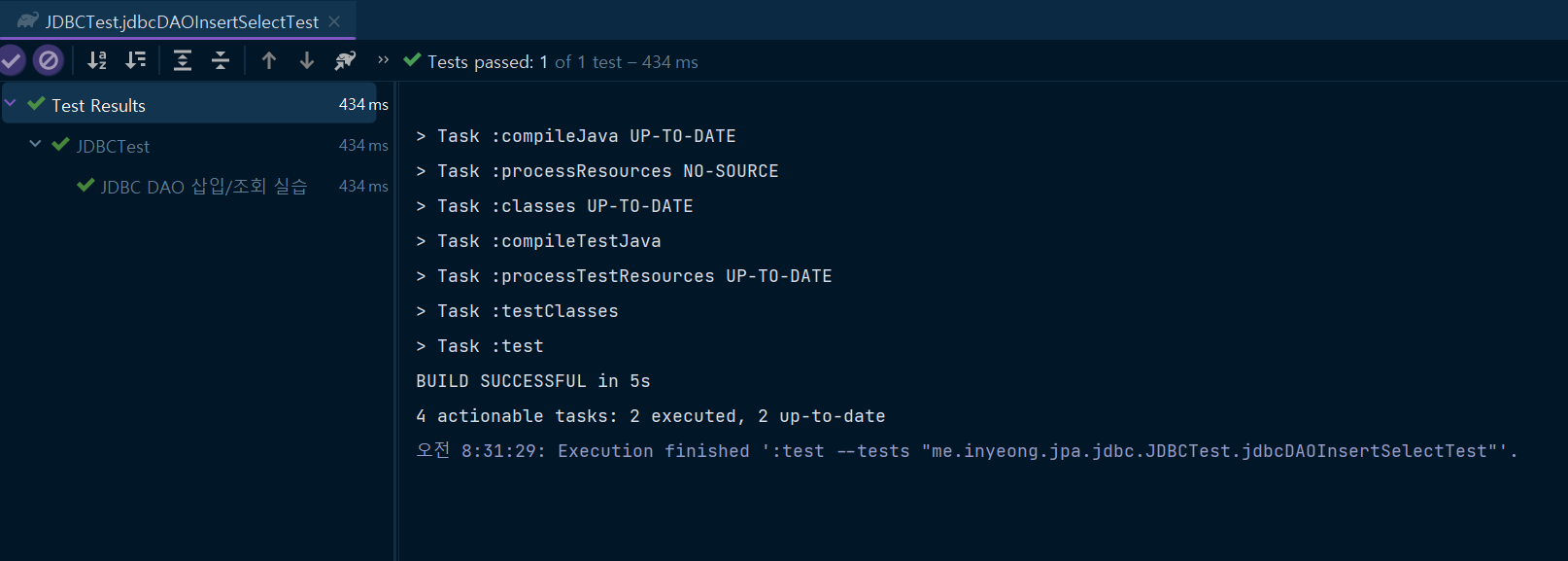The image size is (1568, 561).
Task: Sort tests alphabetically
Action: pyautogui.click(x=97, y=60)
